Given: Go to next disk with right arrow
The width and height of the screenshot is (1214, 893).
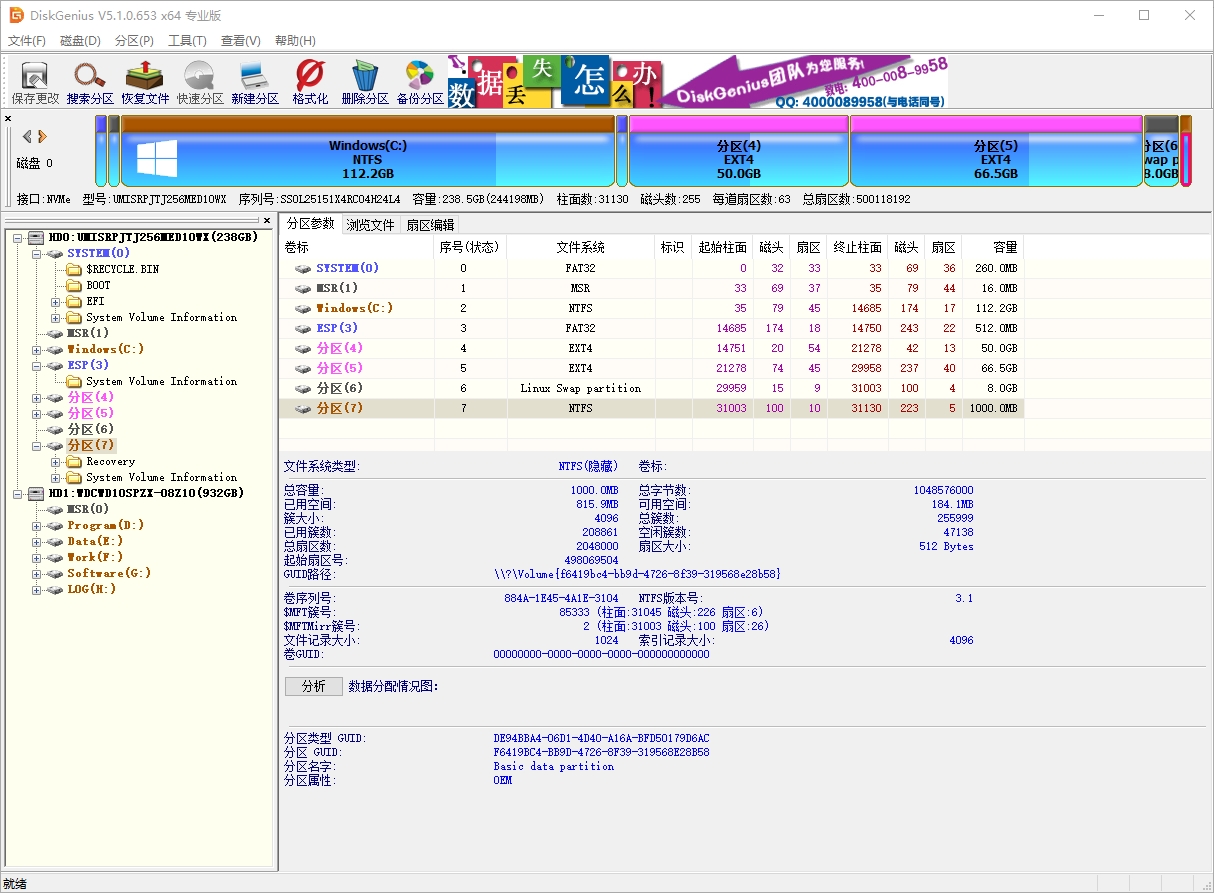Looking at the screenshot, I should pyautogui.click(x=43, y=136).
